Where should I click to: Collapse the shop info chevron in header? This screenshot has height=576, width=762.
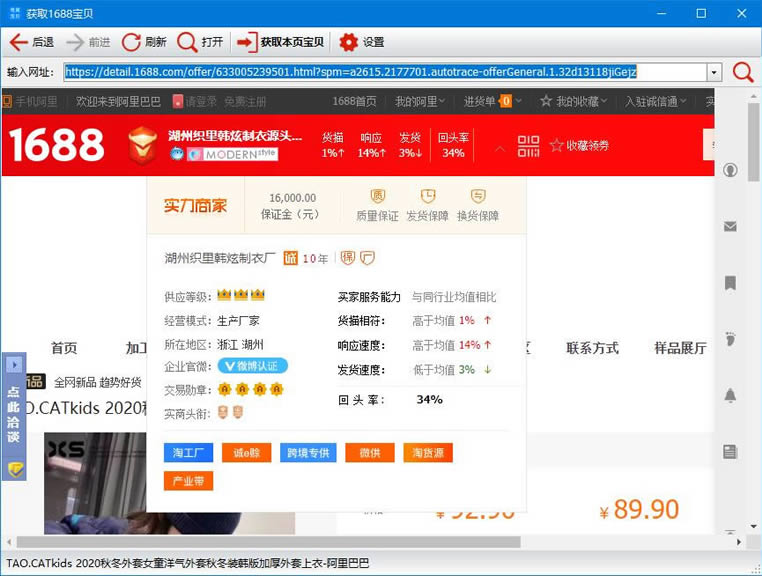pyautogui.click(x=500, y=147)
